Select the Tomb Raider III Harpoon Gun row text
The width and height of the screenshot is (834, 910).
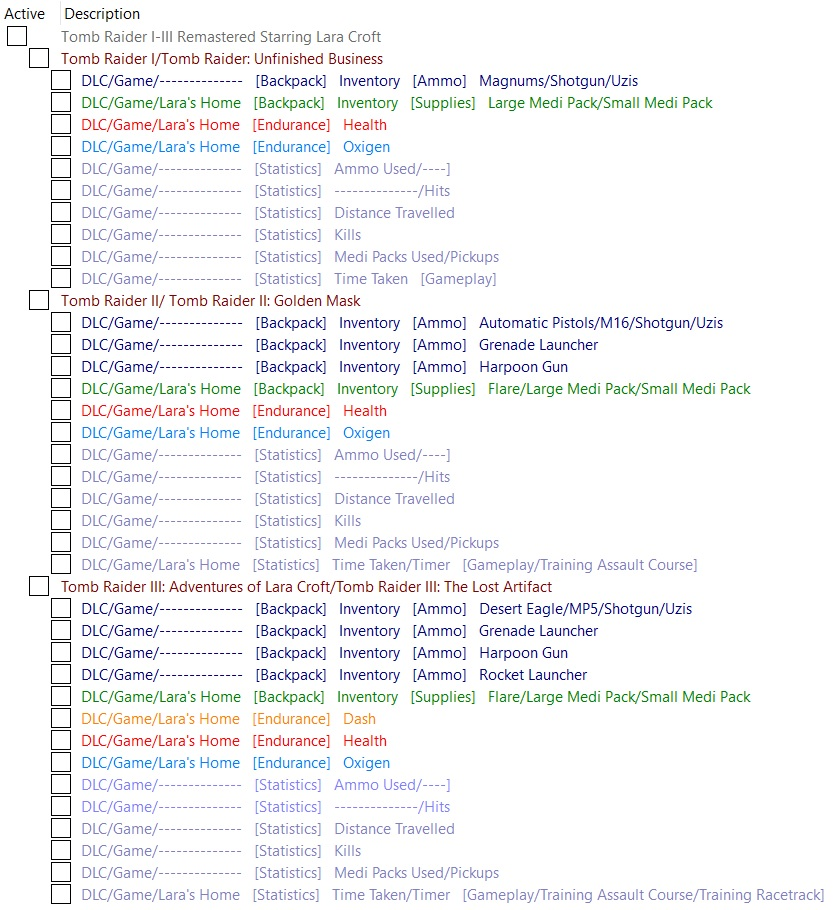tap(324, 653)
